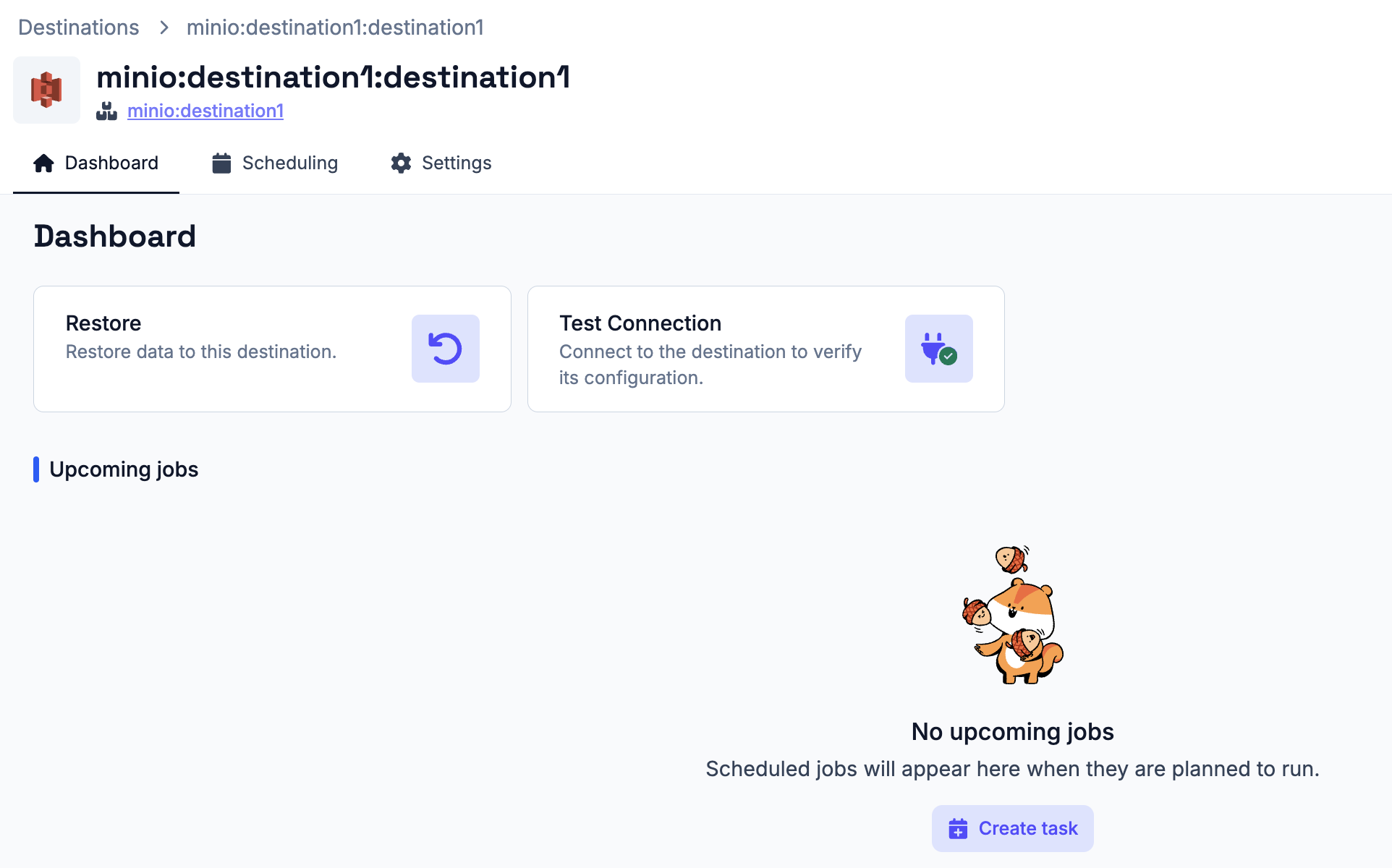Click the squirrel juggling acorns illustration
This screenshot has width=1392, height=868.
pos(1013,615)
